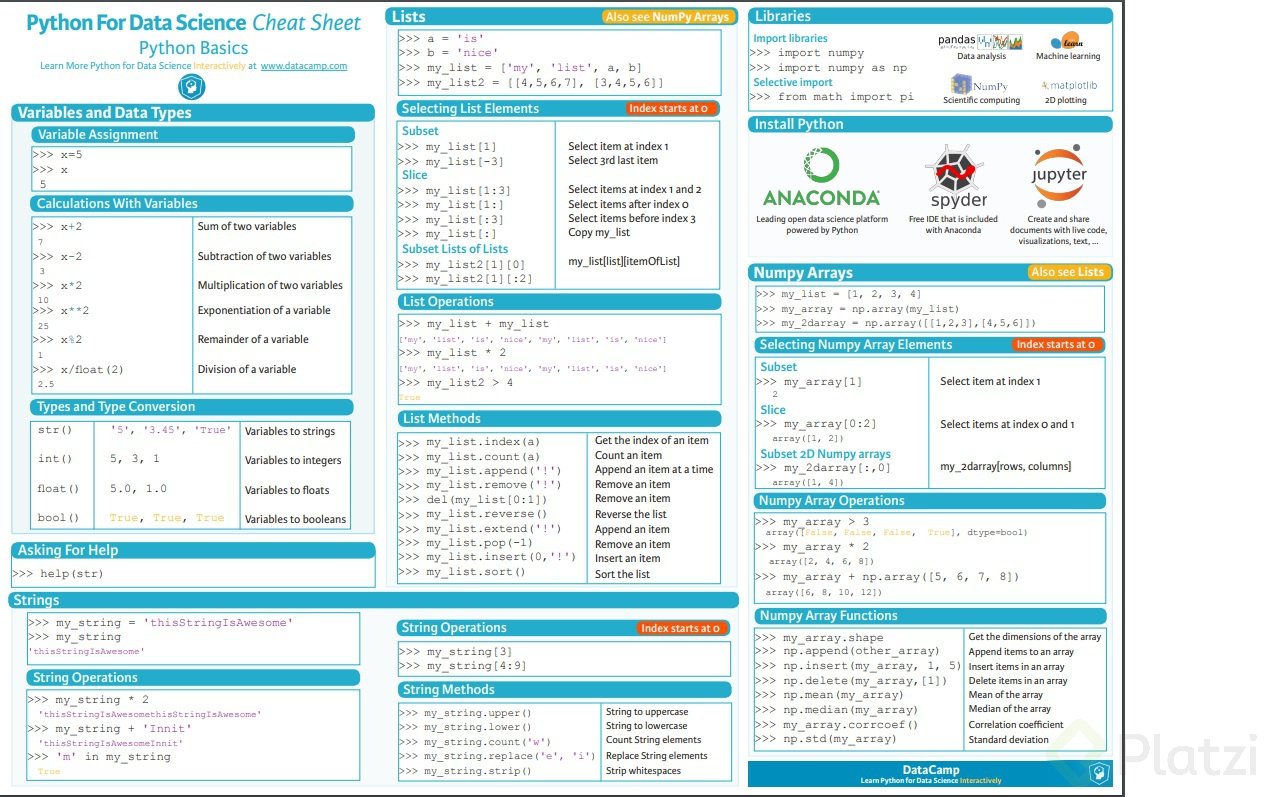Click the pandas logo
Image resolution: width=1270 pixels, height=797 pixels.
pyautogui.click(x=980, y=41)
